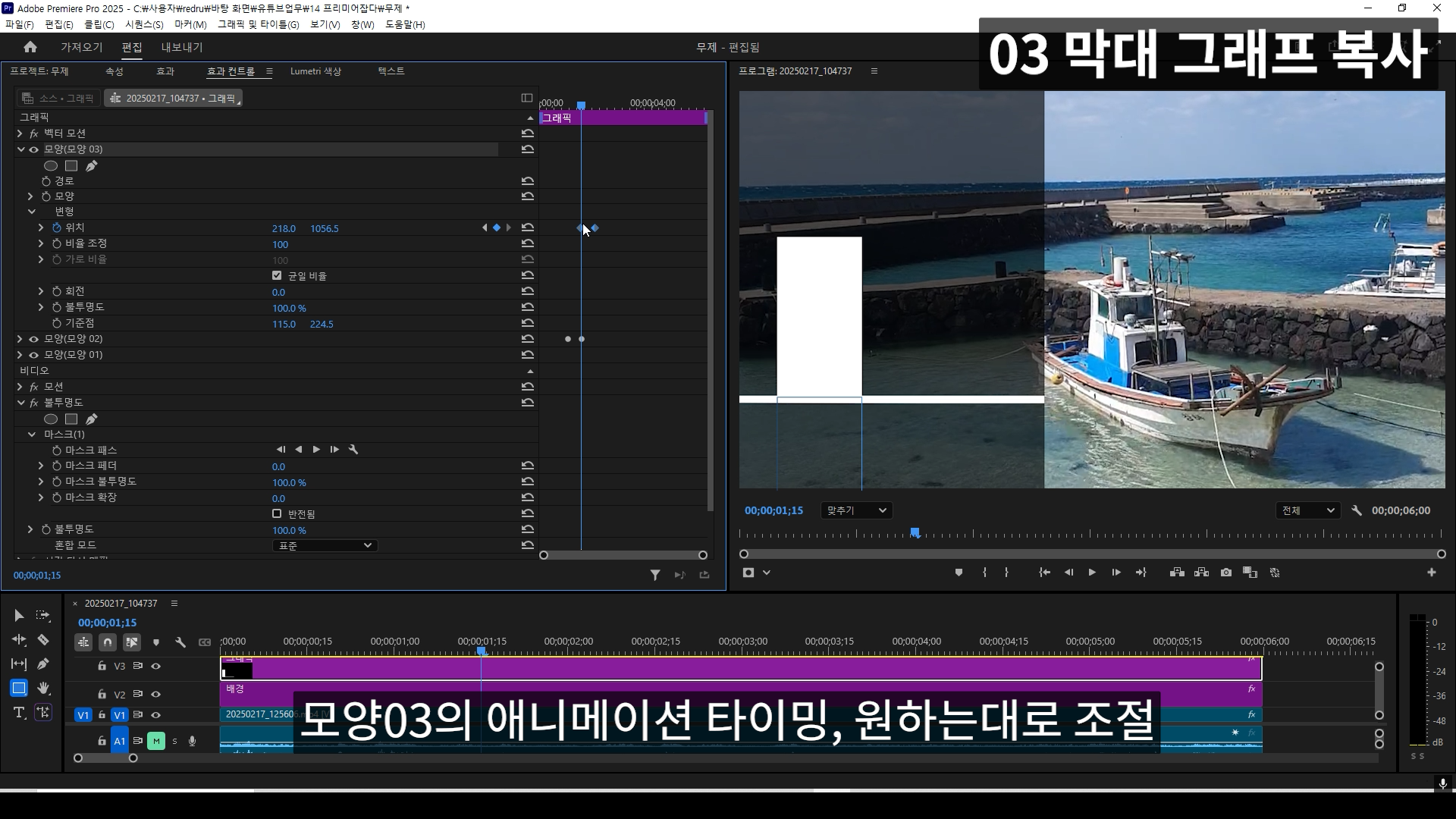Toggle the 균일 비율 checkbox
This screenshot has height=819, width=1456.
277,275
